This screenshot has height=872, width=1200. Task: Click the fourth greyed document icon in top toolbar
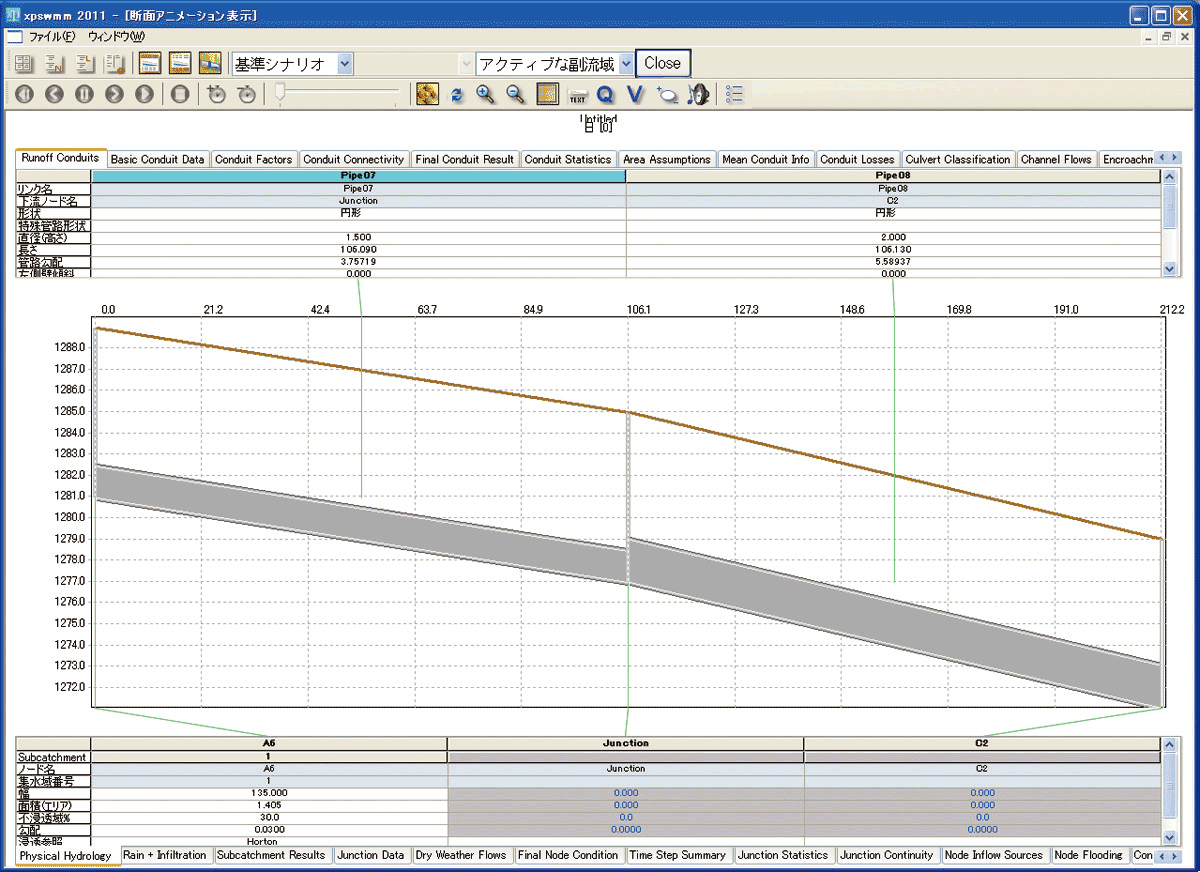click(x=116, y=63)
